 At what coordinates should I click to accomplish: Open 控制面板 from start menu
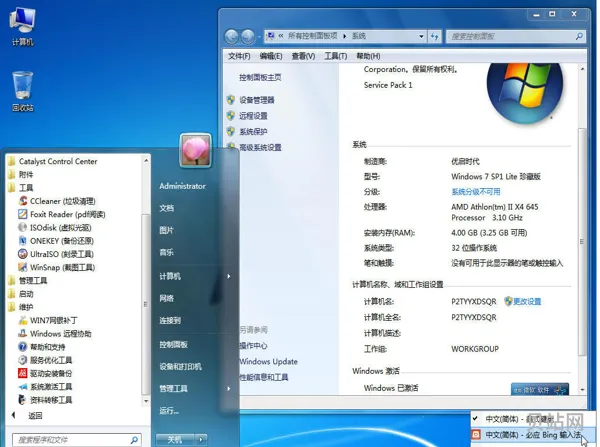click(173, 344)
